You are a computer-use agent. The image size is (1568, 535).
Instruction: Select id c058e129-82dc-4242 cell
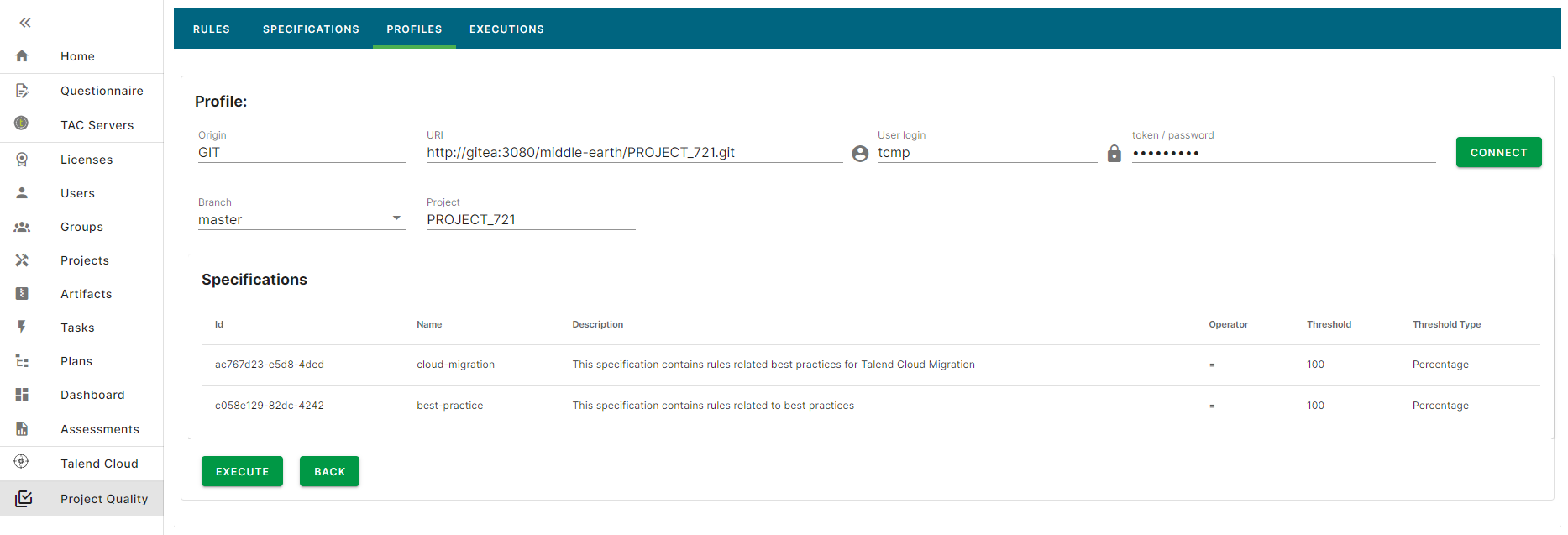tap(270, 406)
